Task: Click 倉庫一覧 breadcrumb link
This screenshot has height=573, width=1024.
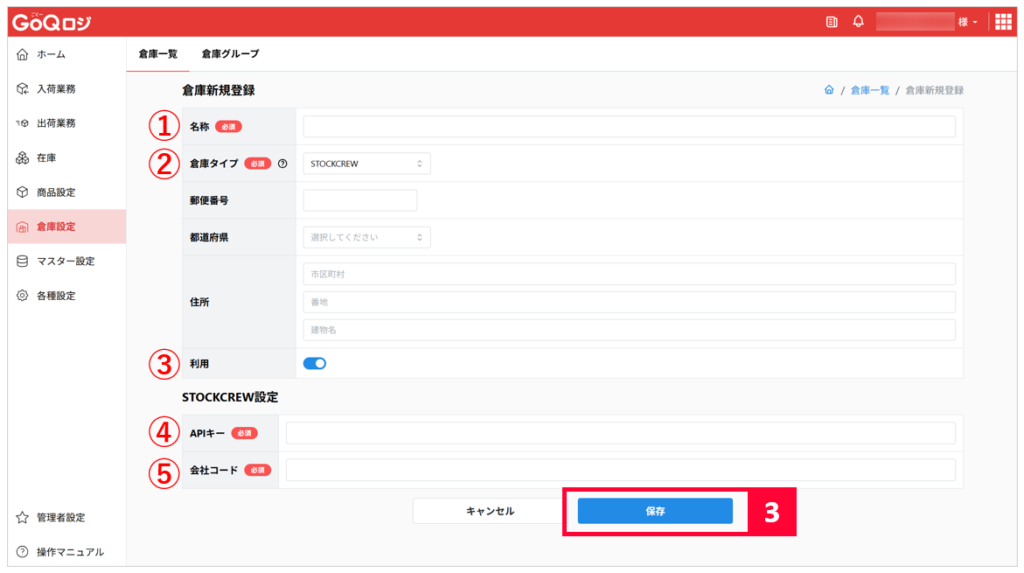Action: pyautogui.click(x=870, y=90)
